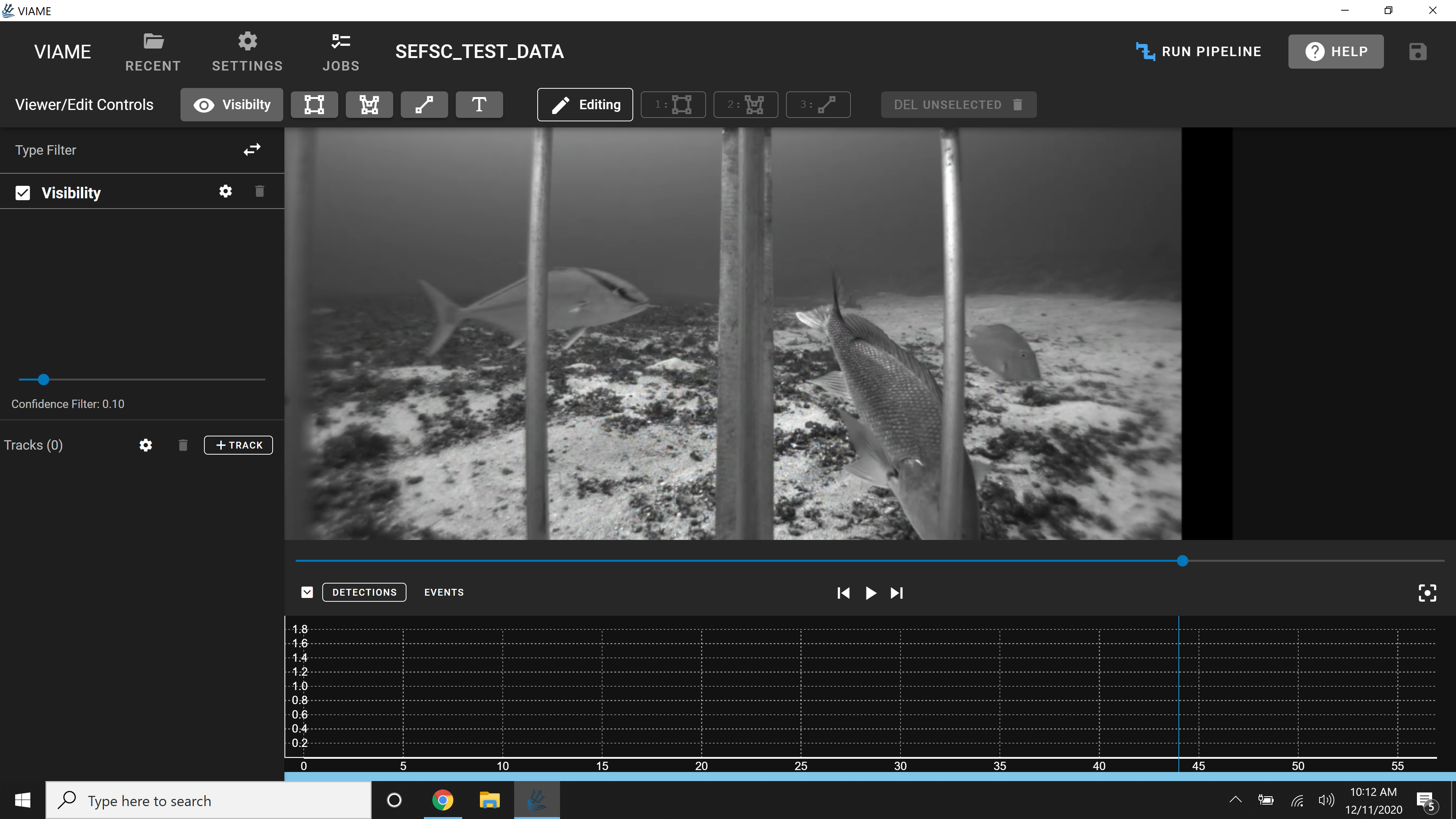Click the Tracks trash icon
The height and width of the screenshot is (819, 1456).
(x=182, y=446)
